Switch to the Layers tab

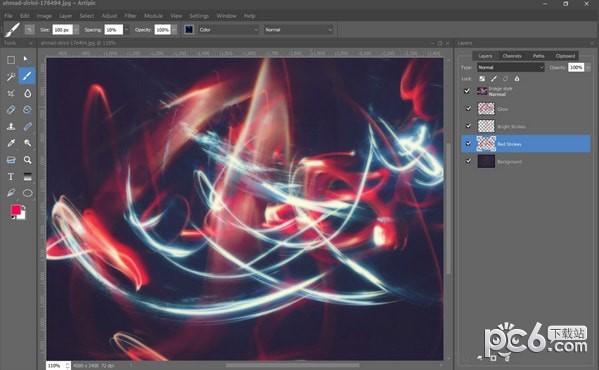[x=486, y=56]
